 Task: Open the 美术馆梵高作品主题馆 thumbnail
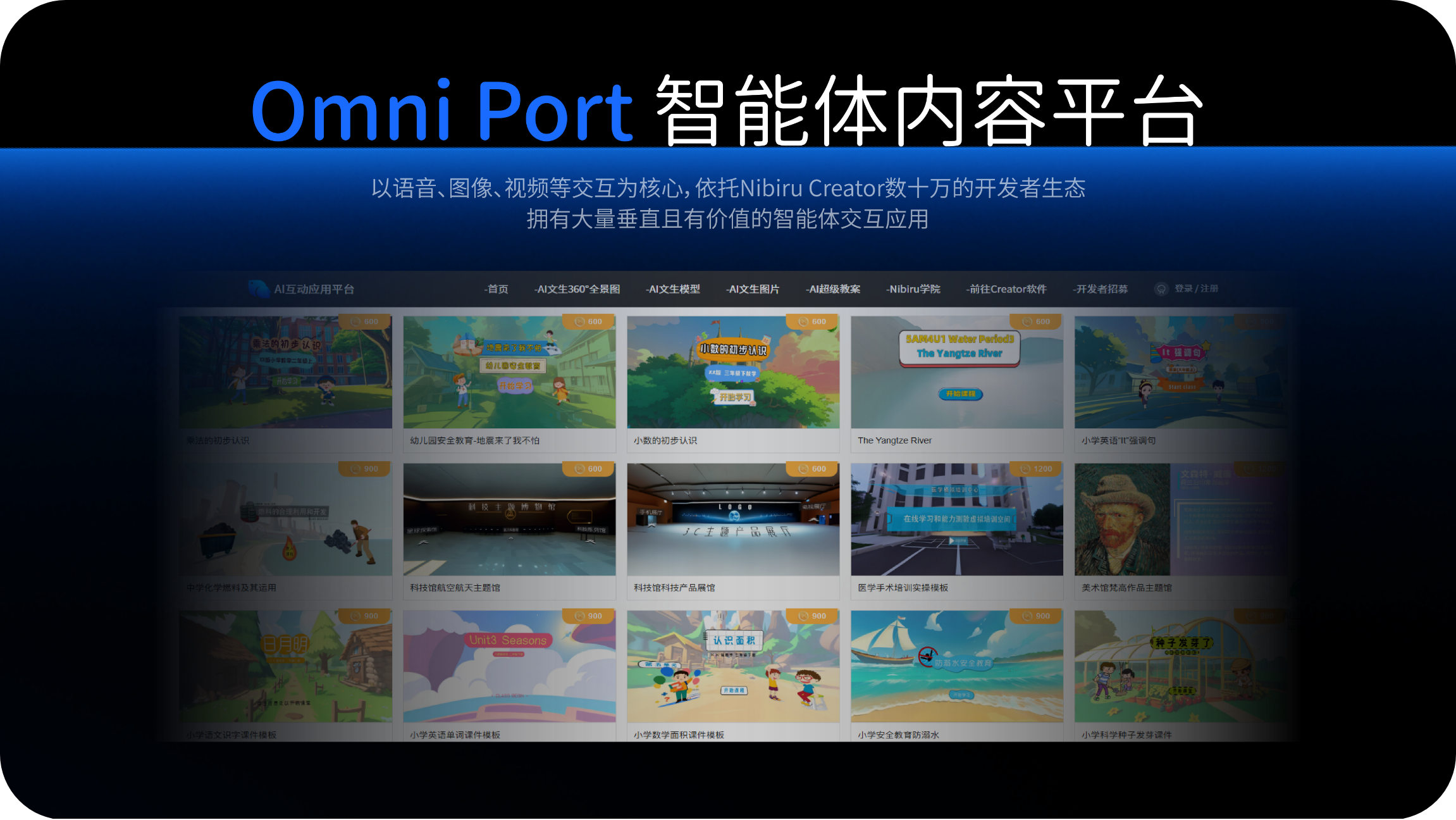1181,519
